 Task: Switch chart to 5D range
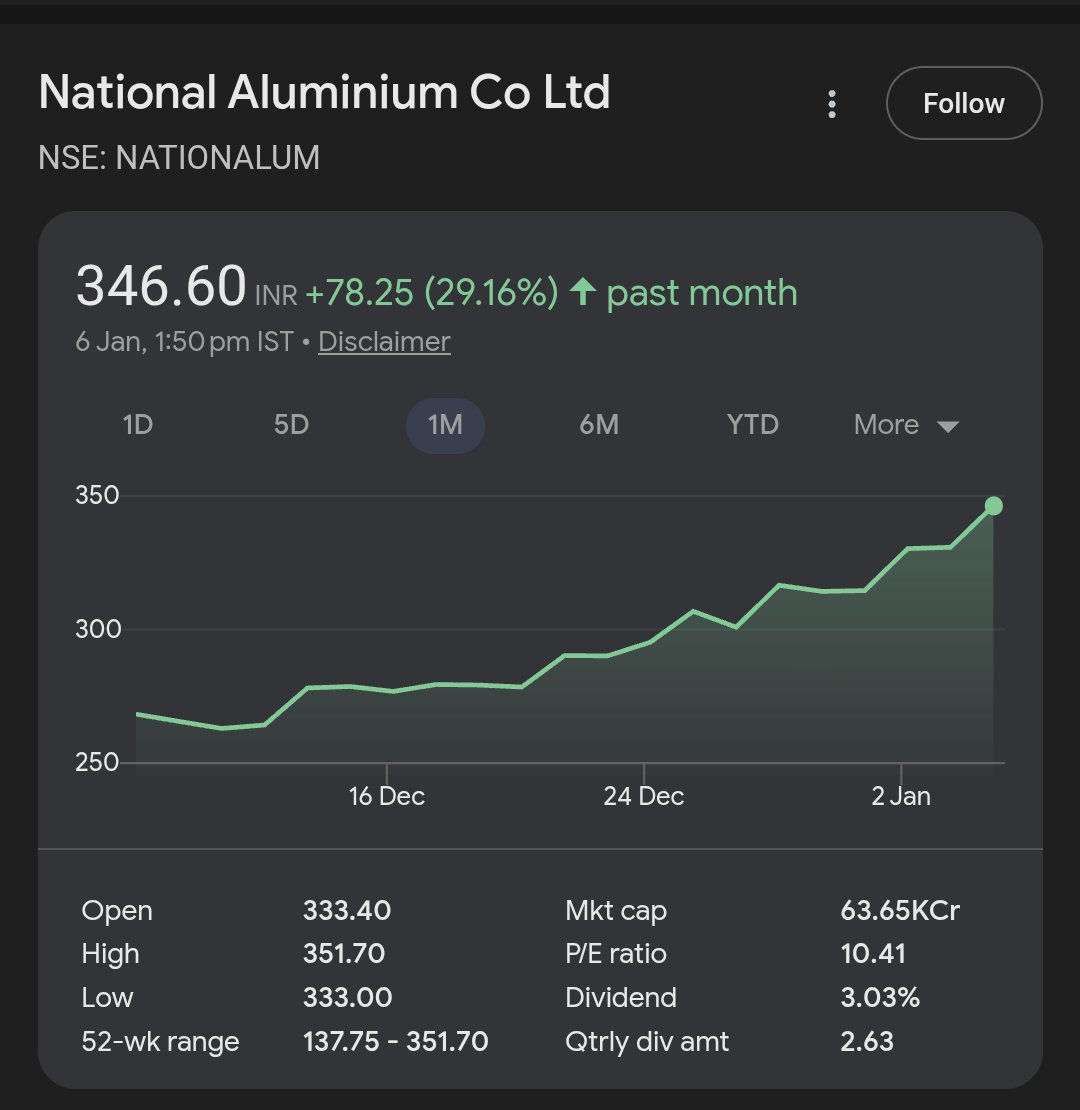click(292, 425)
